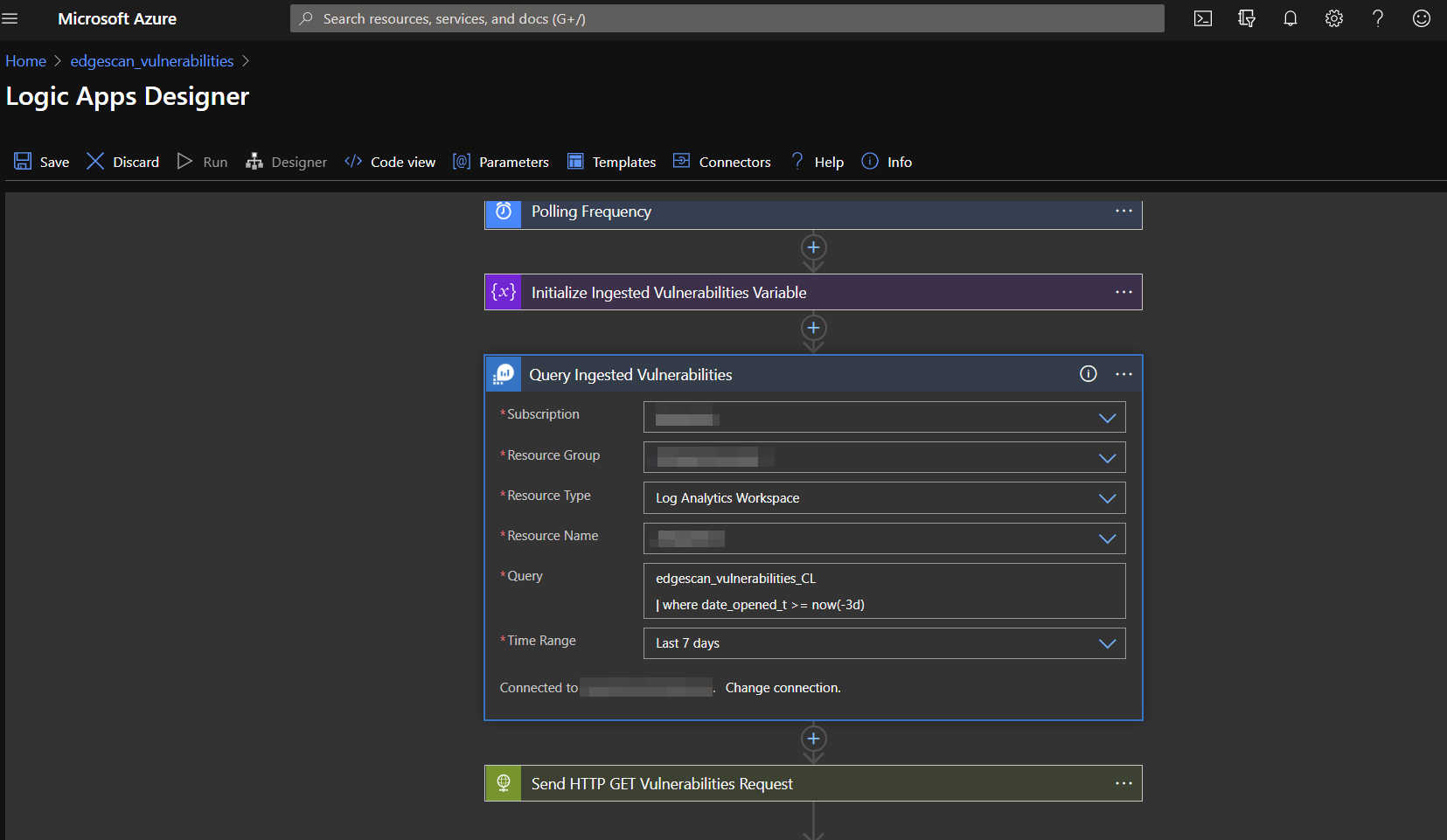The height and width of the screenshot is (840, 1447).
Task: Expand Initialize Ingested Vulnerabilities Variable step
Action: pyautogui.click(x=813, y=292)
